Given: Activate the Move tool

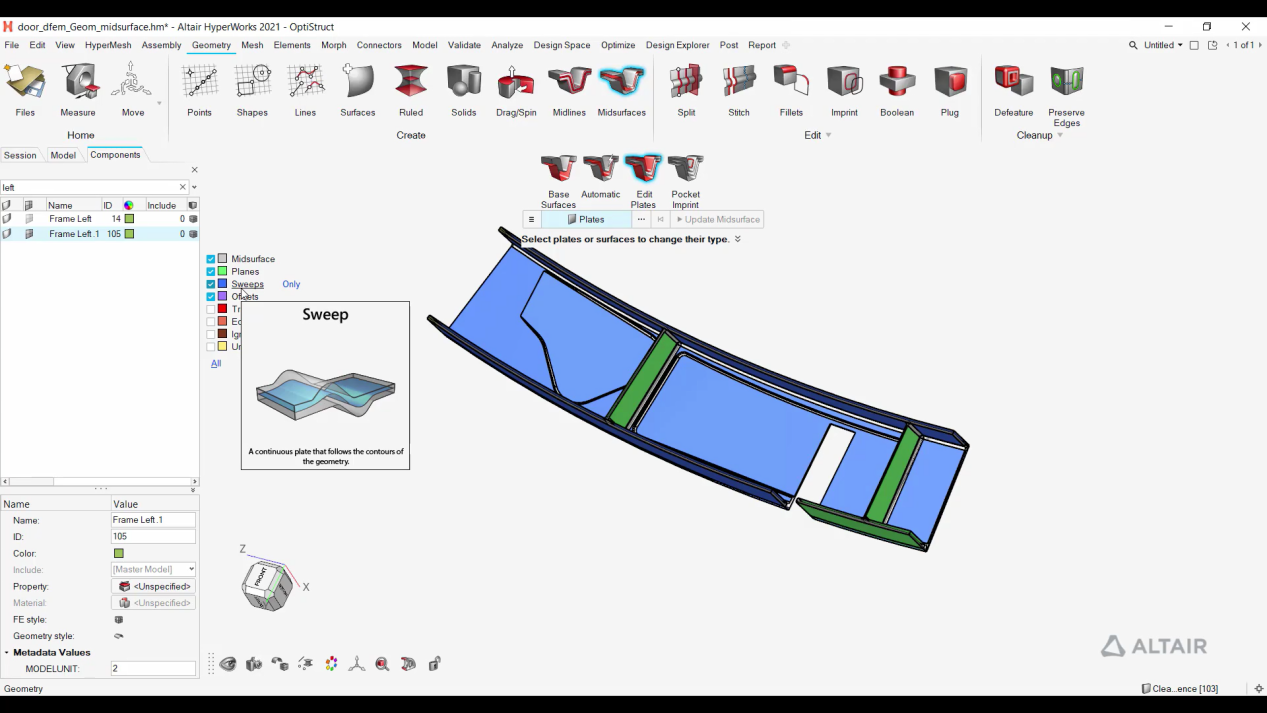Looking at the screenshot, I should [132, 91].
